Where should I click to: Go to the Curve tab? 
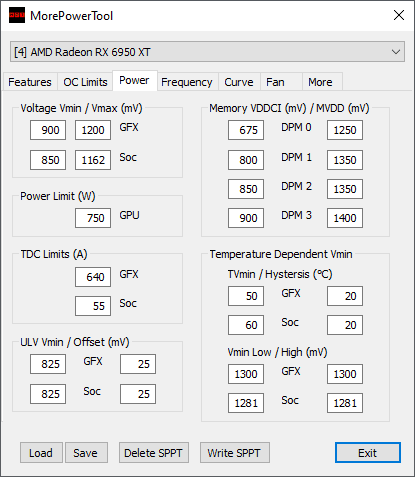(239, 82)
